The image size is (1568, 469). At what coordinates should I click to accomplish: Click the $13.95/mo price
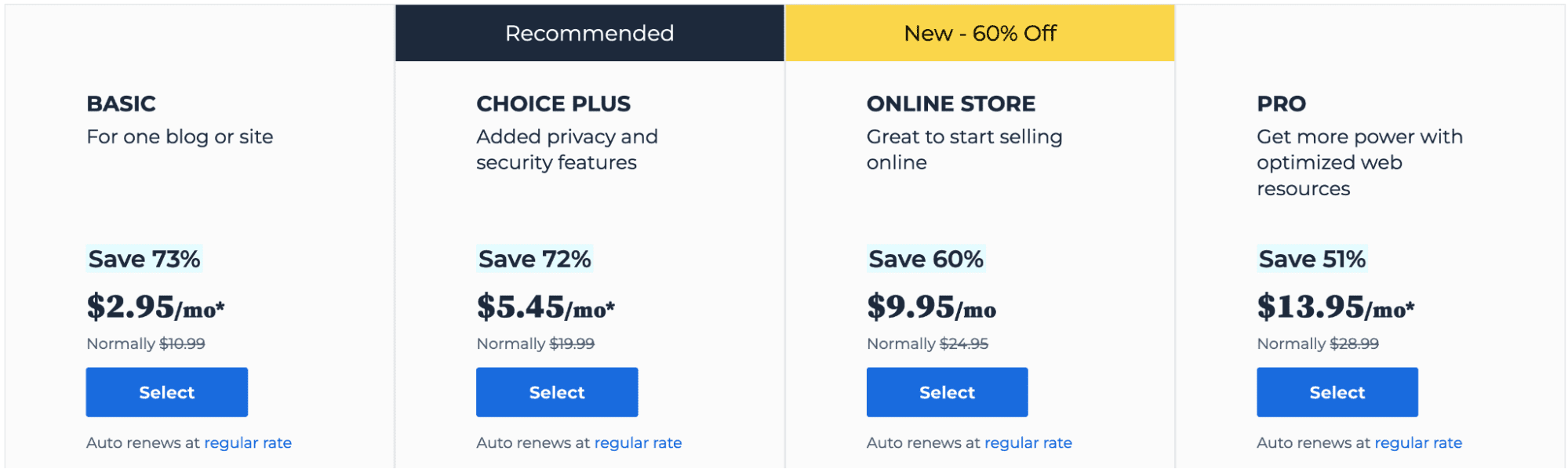coord(1335,307)
